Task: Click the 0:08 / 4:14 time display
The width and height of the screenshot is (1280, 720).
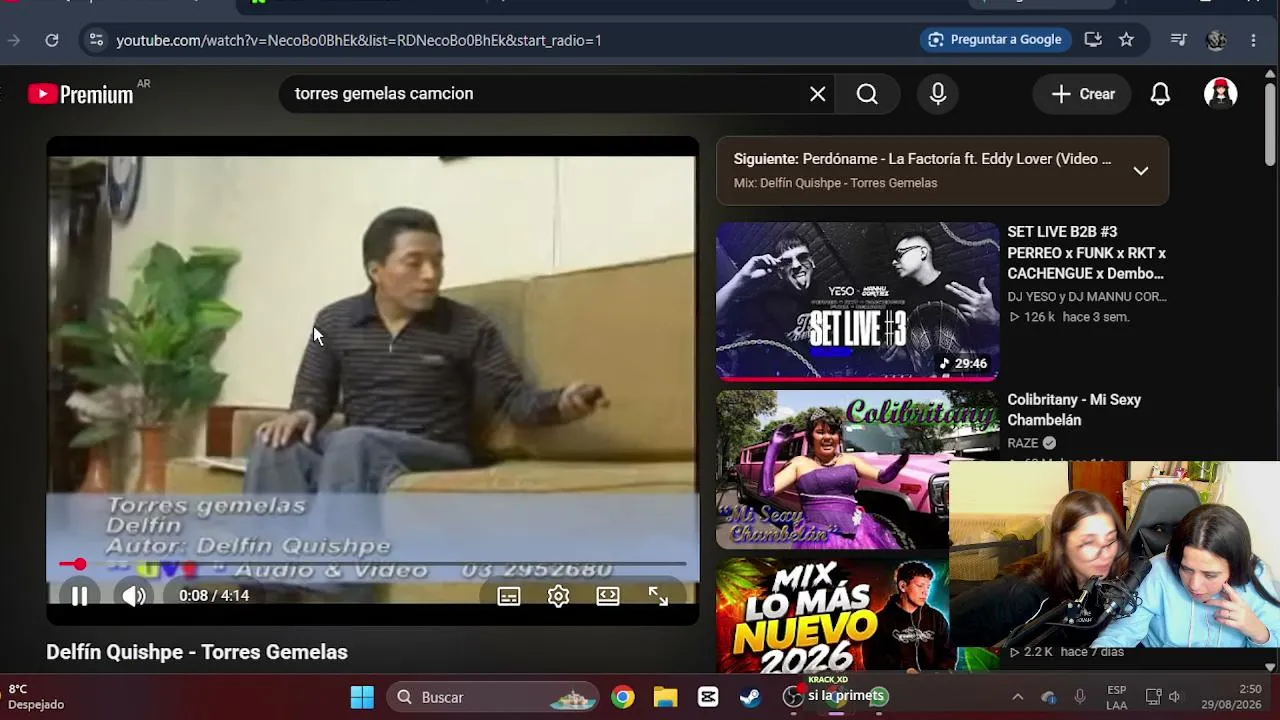Action: tap(214, 596)
